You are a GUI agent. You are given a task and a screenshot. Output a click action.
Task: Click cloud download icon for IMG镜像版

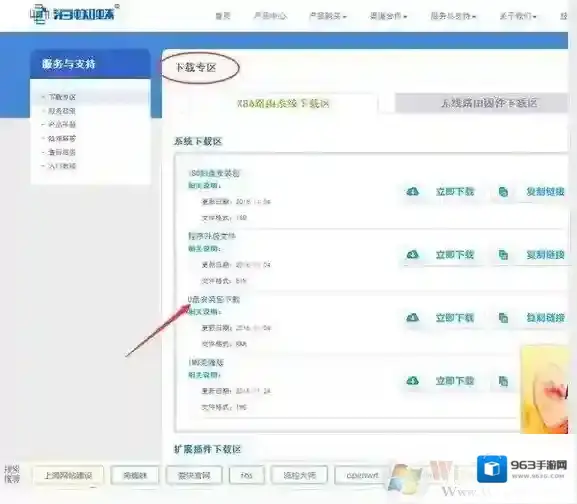[413, 381]
